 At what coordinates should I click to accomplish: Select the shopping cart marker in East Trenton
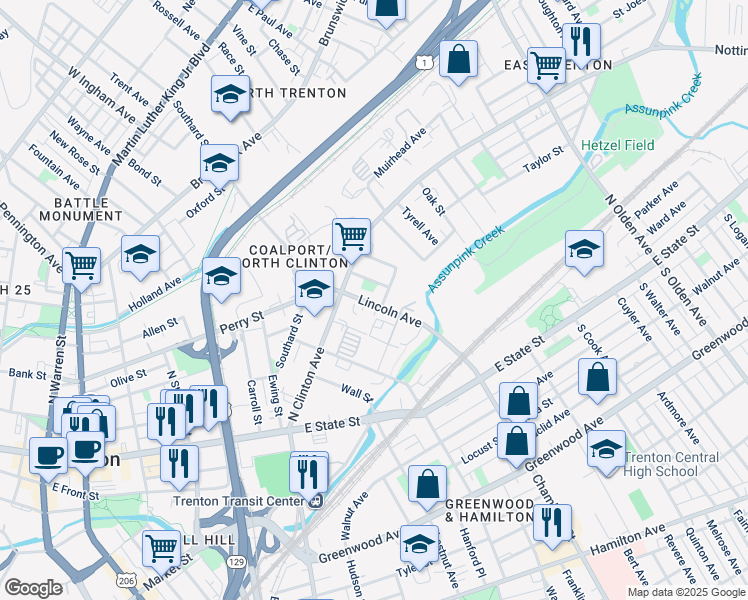tap(546, 66)
